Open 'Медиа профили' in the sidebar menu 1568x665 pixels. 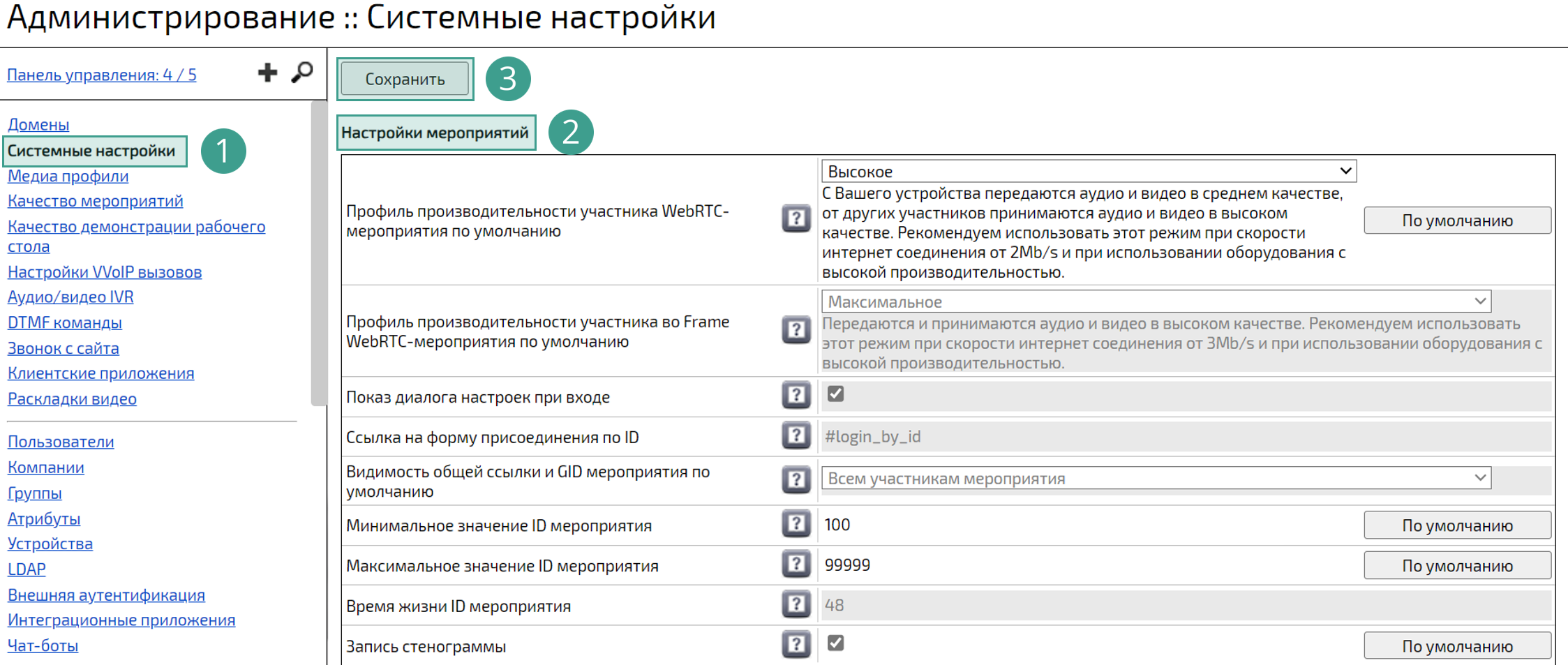(x=68, y=177)
